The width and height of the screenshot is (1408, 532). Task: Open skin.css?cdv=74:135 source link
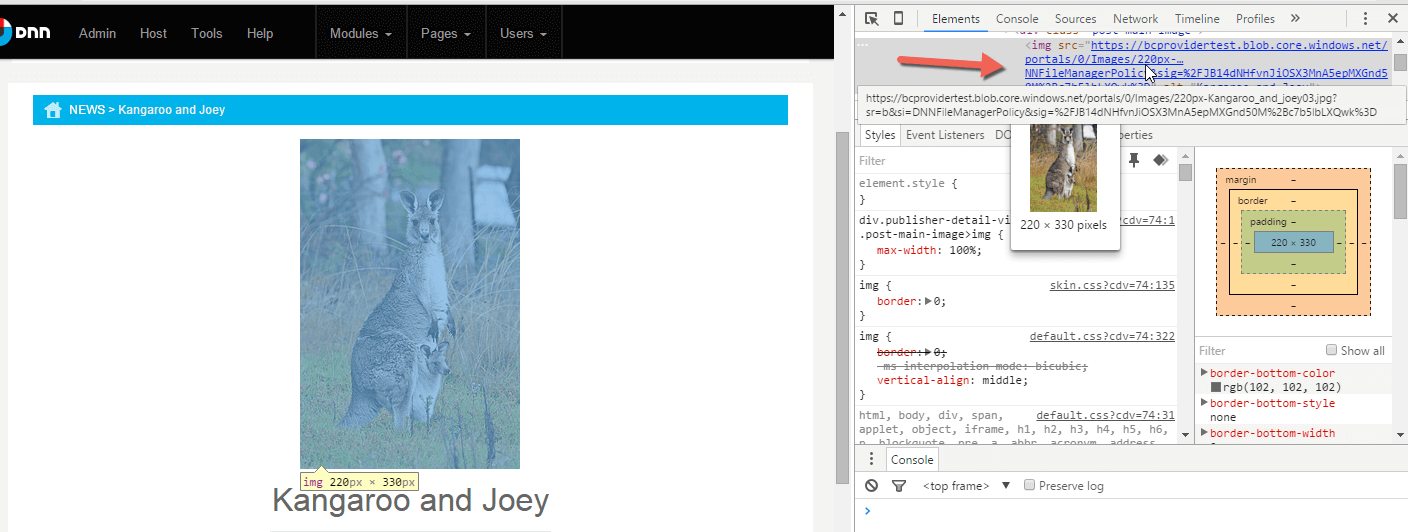coord(1111,285)
